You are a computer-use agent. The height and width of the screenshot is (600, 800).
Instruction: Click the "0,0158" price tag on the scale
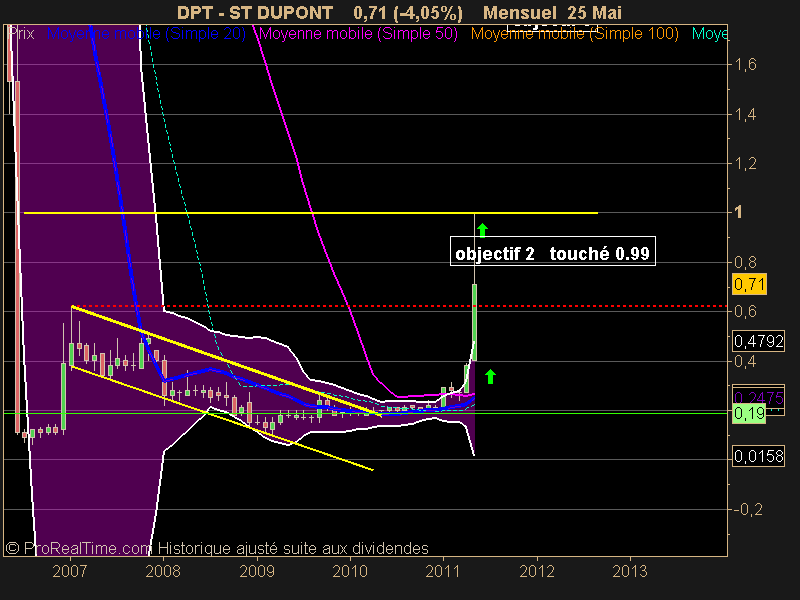click(x=758, y=456)
